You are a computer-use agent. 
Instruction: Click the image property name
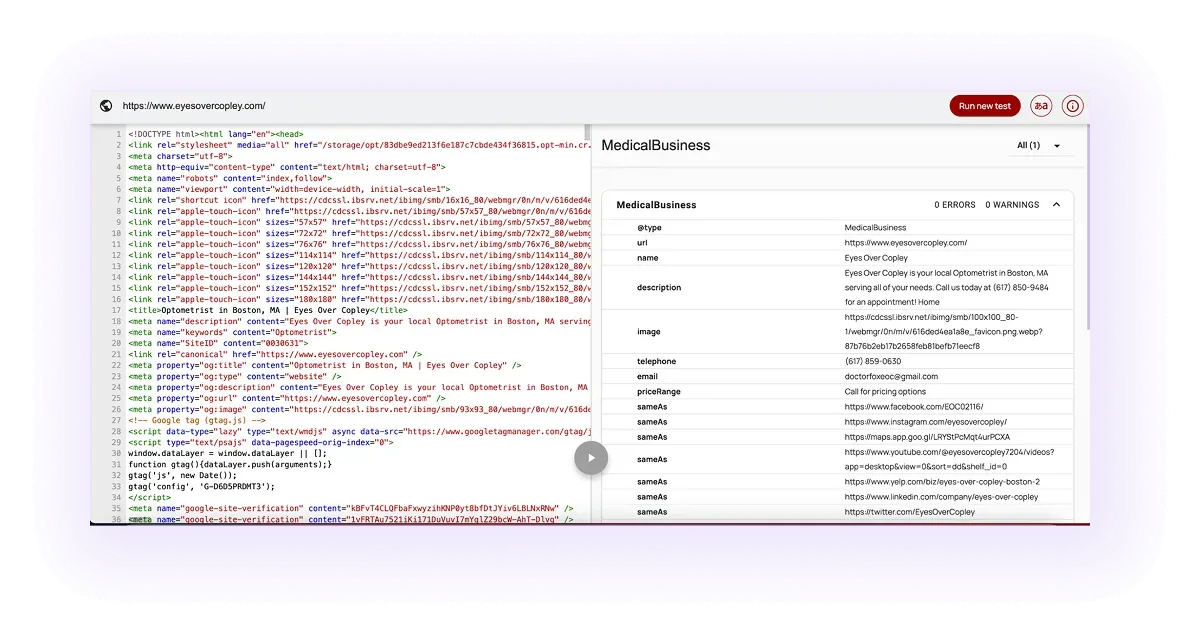click(x=649, y=332)
